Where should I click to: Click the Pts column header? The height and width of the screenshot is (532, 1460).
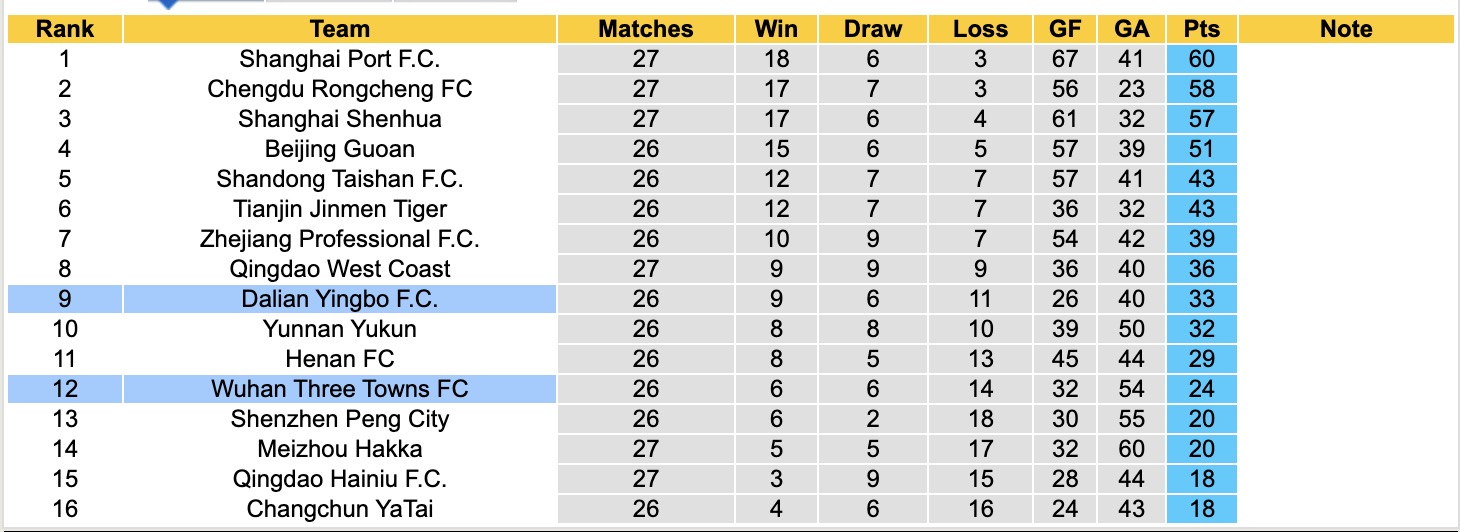1201,29
